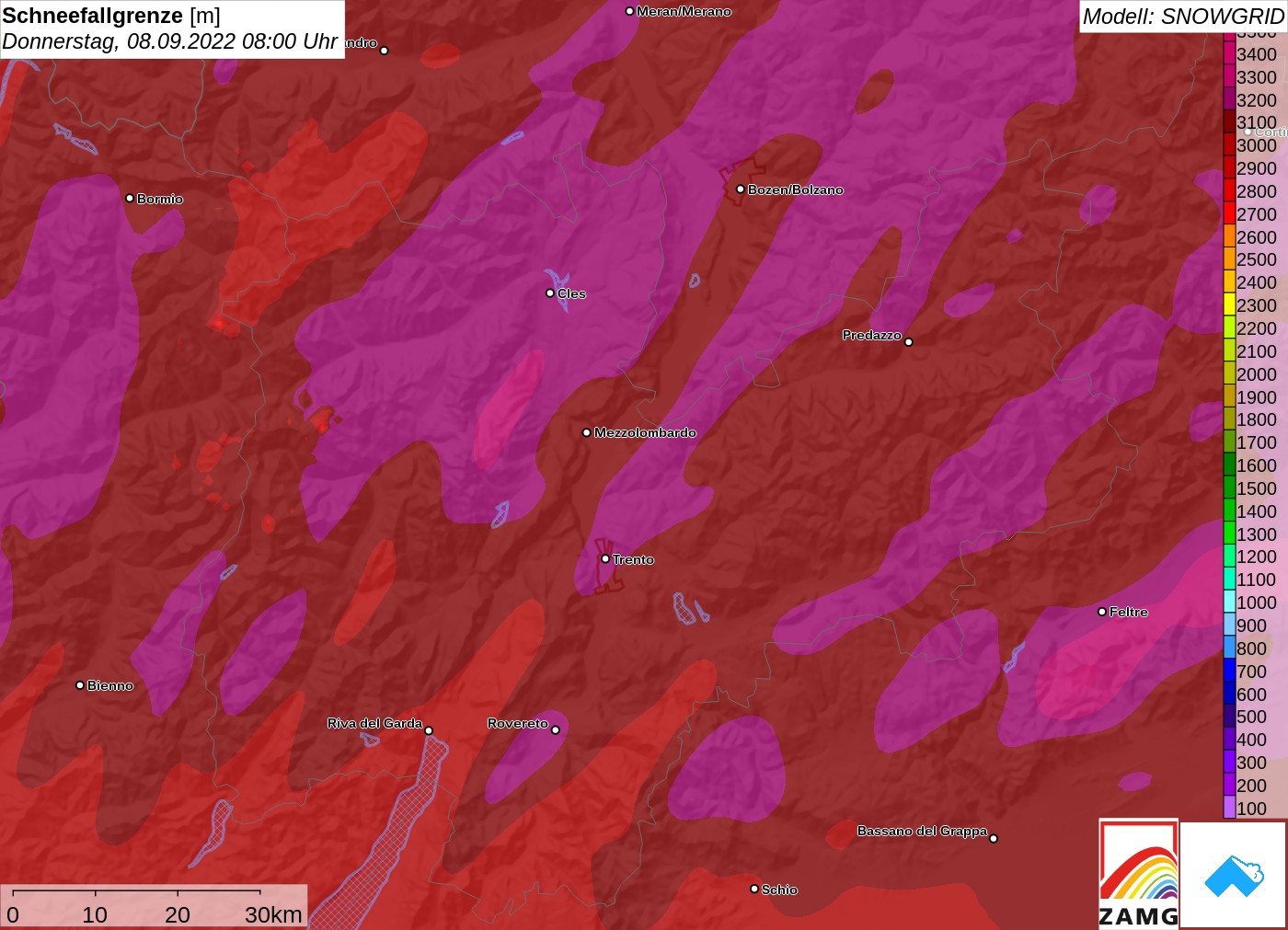
Task: Click the legend value 300
Action: [1251, 762]
